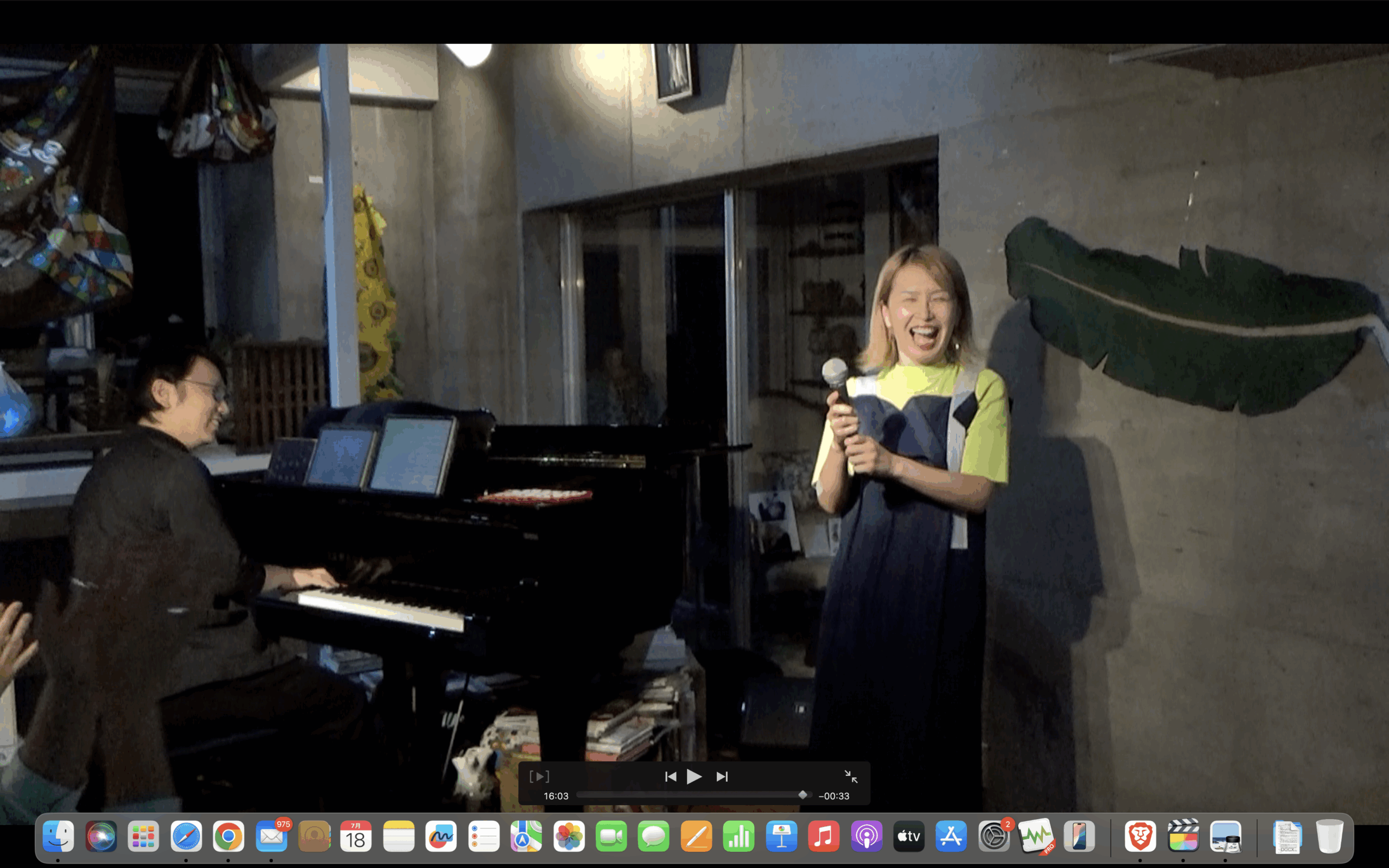Image resolution: width=1389 pixels, height=868 pixels.
Task: Open Final Cut Pro from the dock
Action: pos(1183,837)
